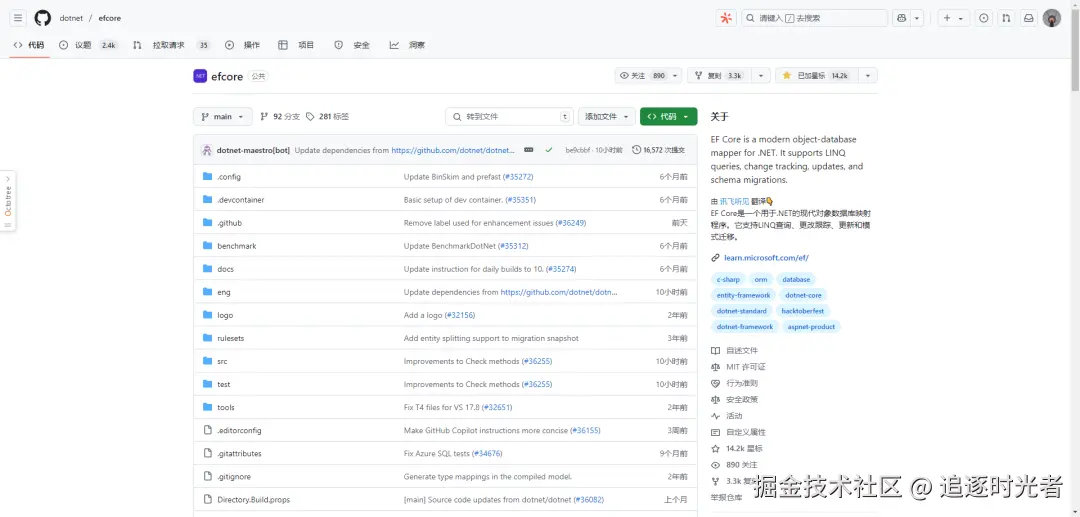Click the 复刻 fork button
1080x517 pixels.
pyautogui.click(x=718, y=76)
